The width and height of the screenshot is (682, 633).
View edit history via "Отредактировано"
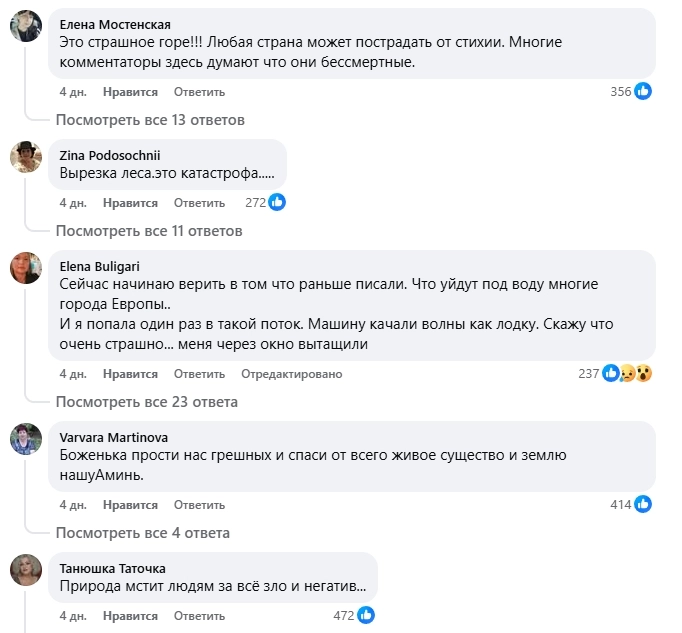pos(291,374)
